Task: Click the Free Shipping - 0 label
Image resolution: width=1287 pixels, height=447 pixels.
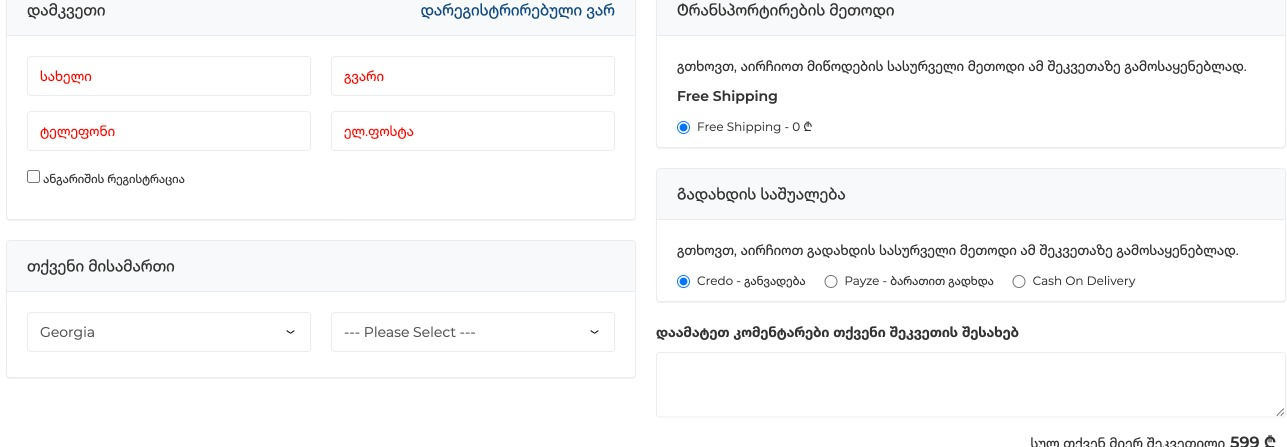Action: click(x=755, y=127)
